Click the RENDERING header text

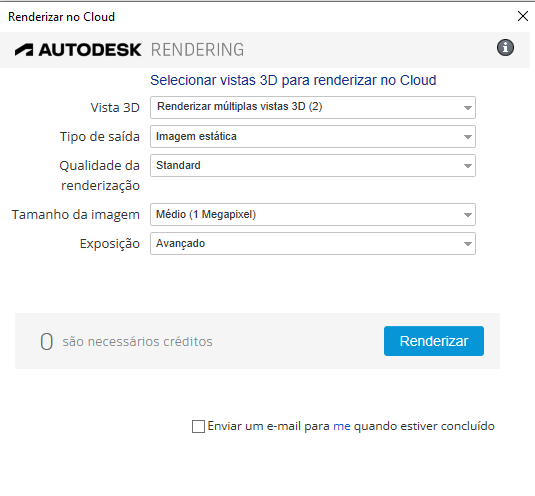[x=198, y=50]
